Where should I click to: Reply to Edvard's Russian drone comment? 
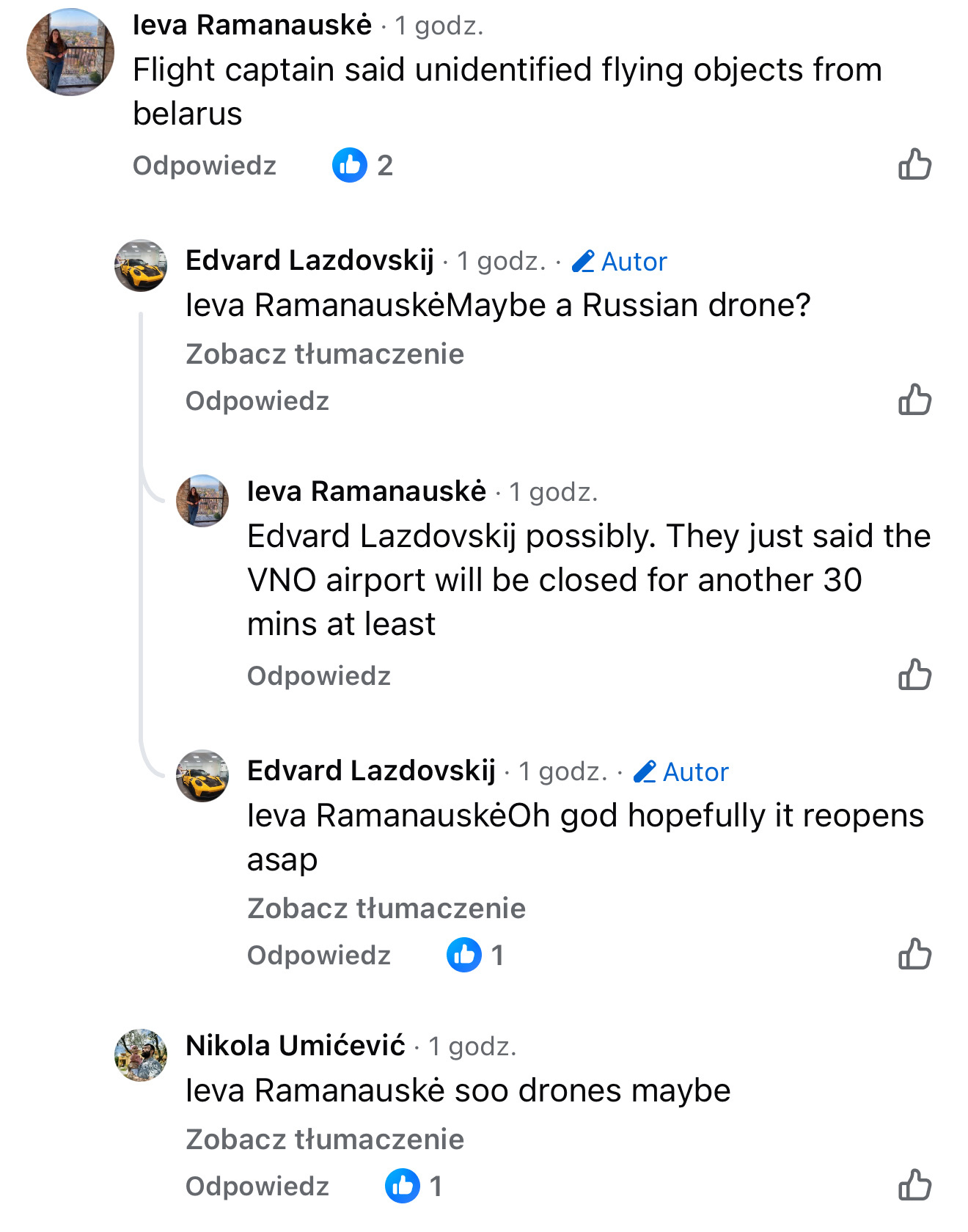[x=257, y=401]
